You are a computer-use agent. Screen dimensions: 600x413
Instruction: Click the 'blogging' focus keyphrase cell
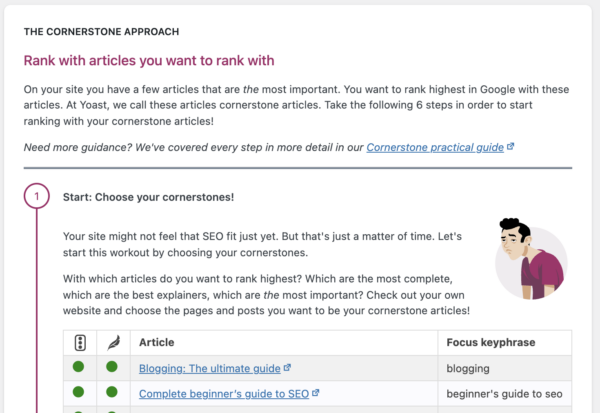469,368
